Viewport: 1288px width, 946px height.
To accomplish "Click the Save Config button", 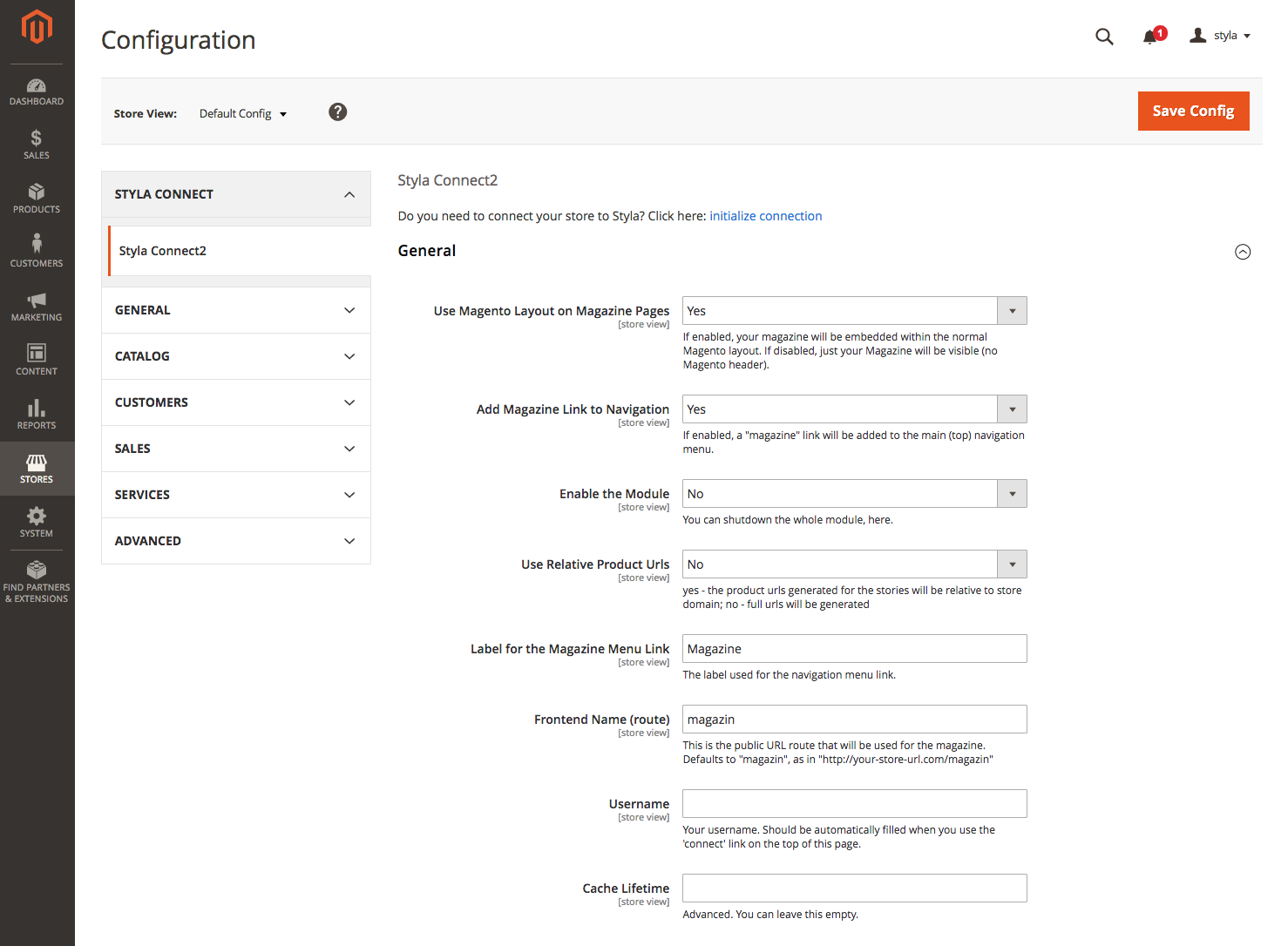I will pyautogui.click(x=1193, y=111).
